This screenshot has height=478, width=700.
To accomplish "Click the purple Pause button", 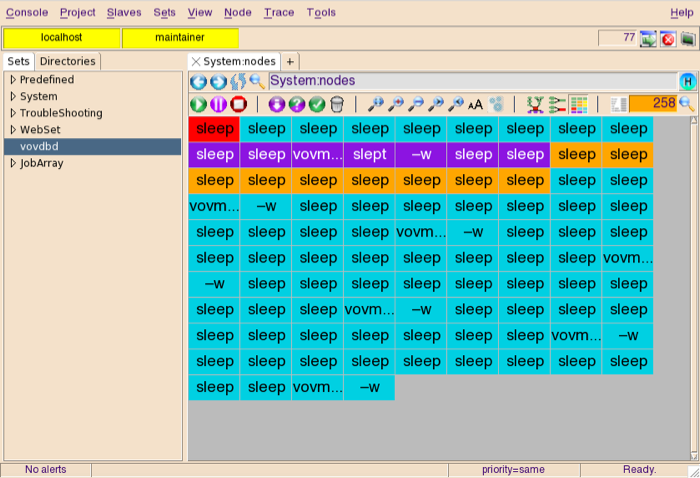I will [218, 104].
